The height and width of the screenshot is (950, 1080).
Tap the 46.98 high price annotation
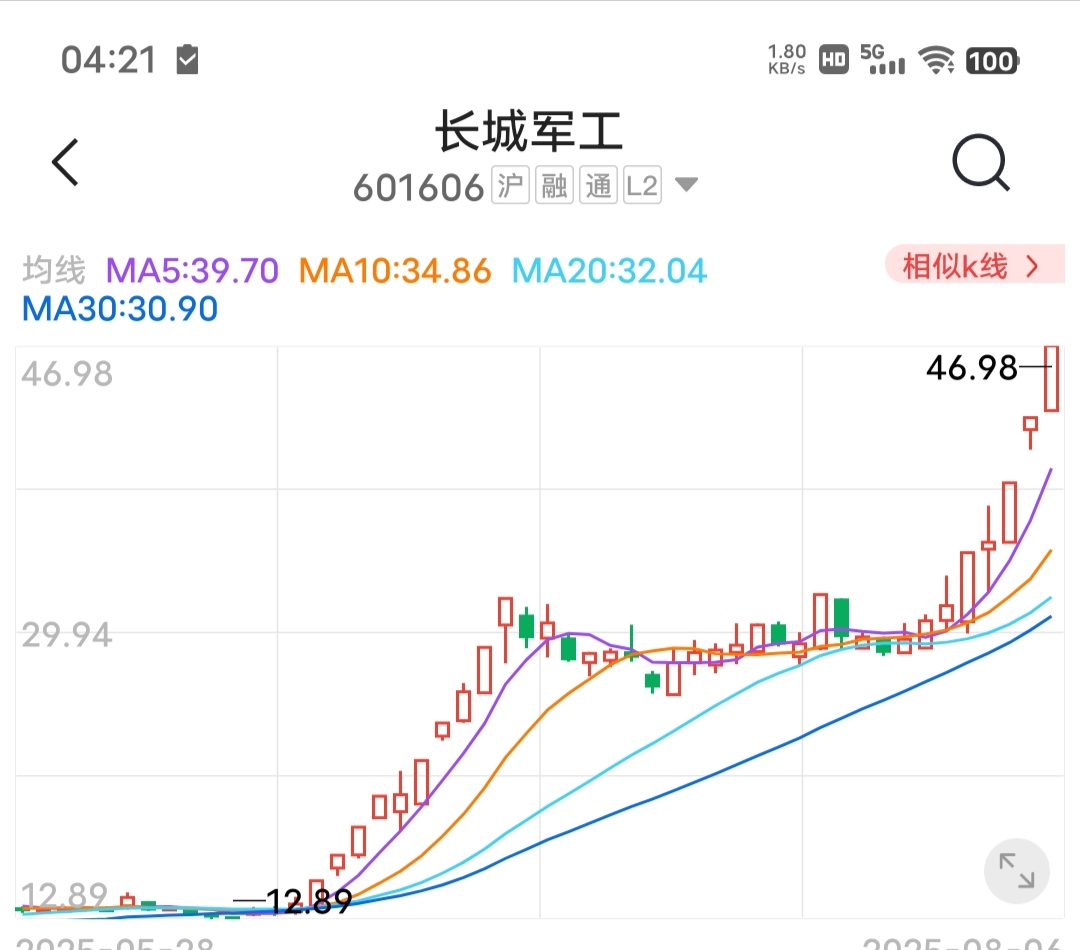[971, 368]
